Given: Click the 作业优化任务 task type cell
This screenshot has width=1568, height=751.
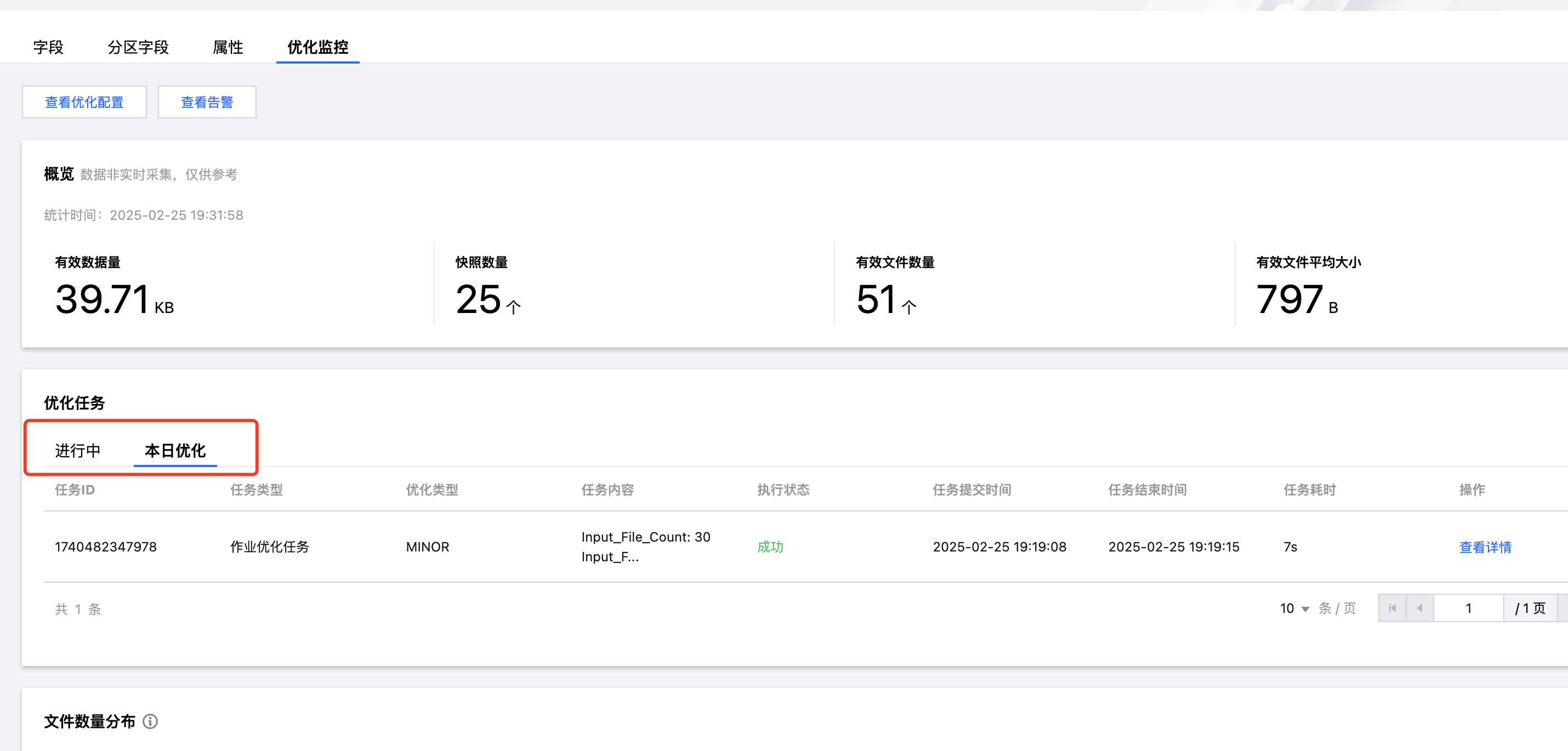Looking at the screenshot, I should (x=270, y=547).
